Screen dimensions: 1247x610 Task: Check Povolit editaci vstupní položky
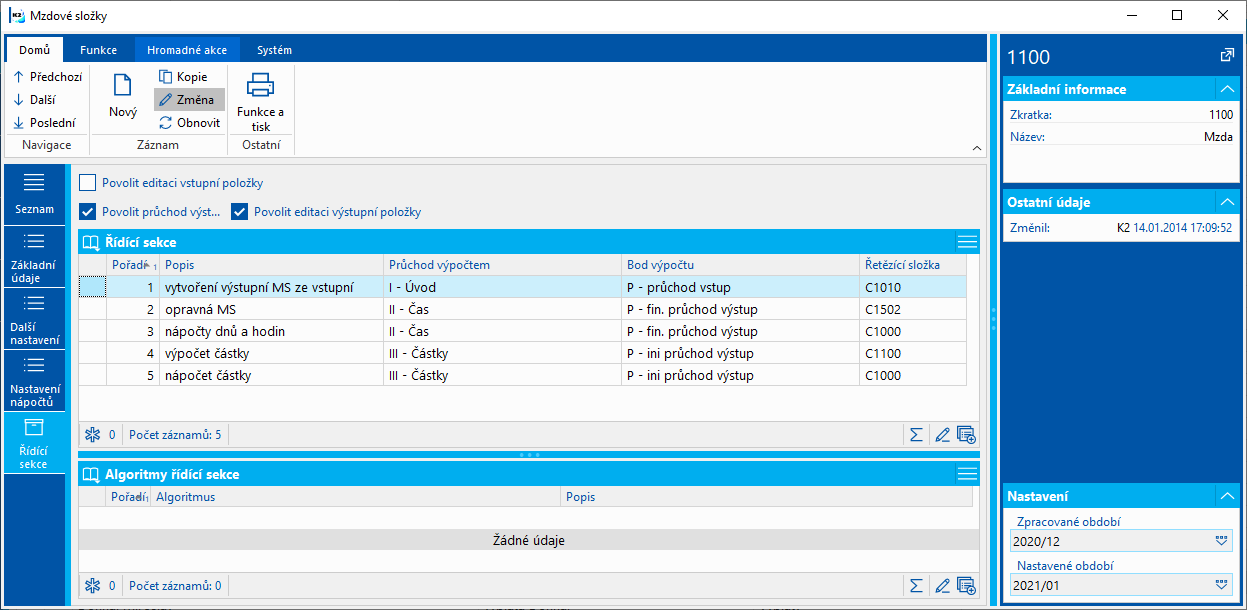click(x=87, y=183)
